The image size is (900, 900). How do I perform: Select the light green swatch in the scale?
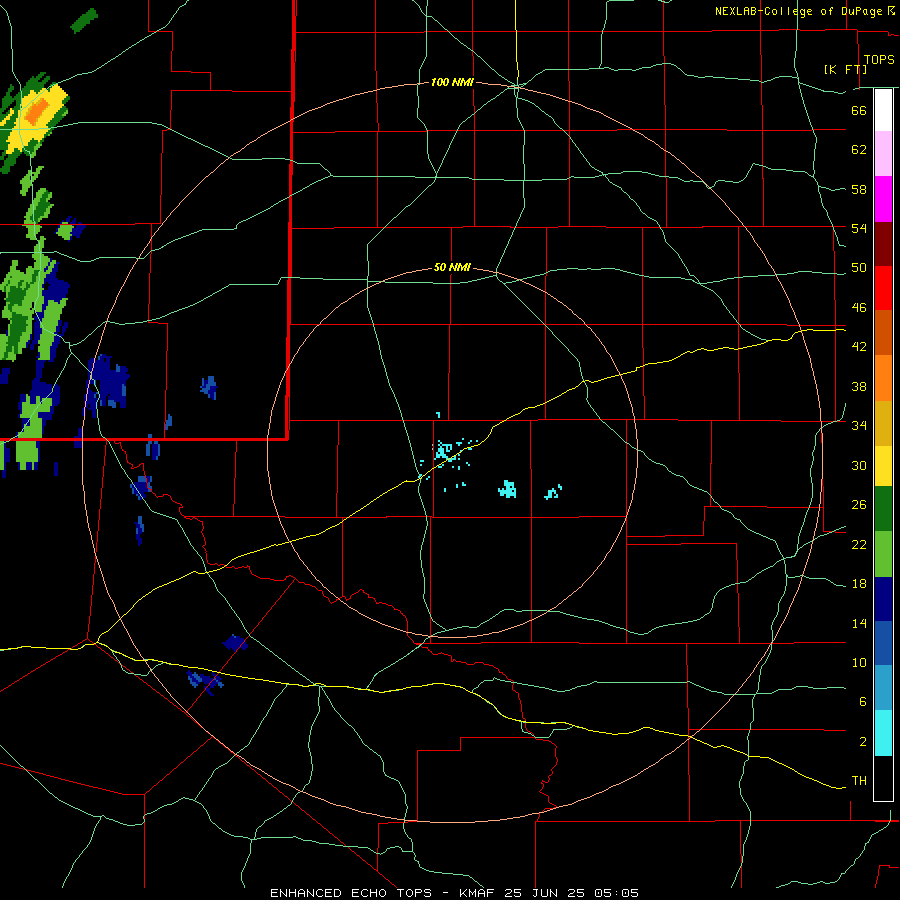tap(883, 554)
